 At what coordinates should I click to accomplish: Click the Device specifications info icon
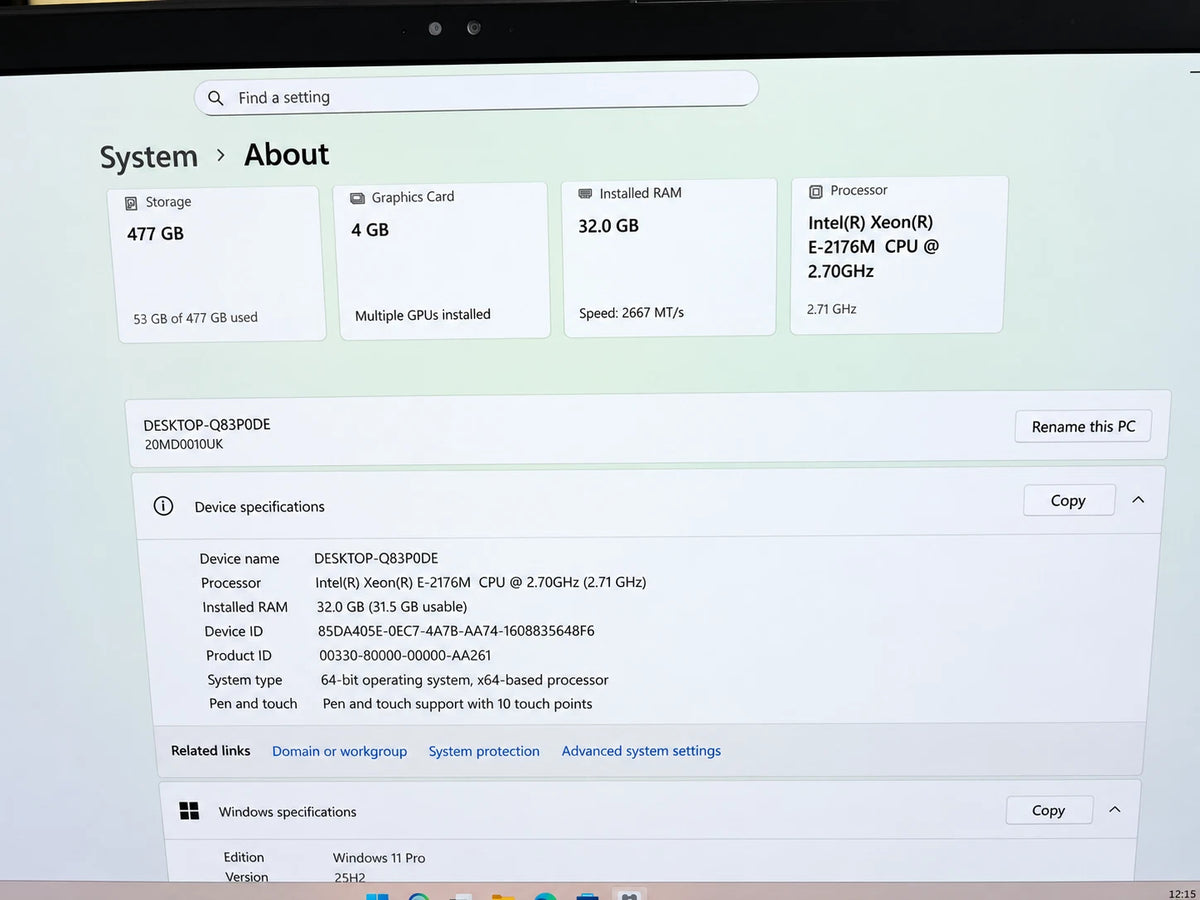(163, 506)
